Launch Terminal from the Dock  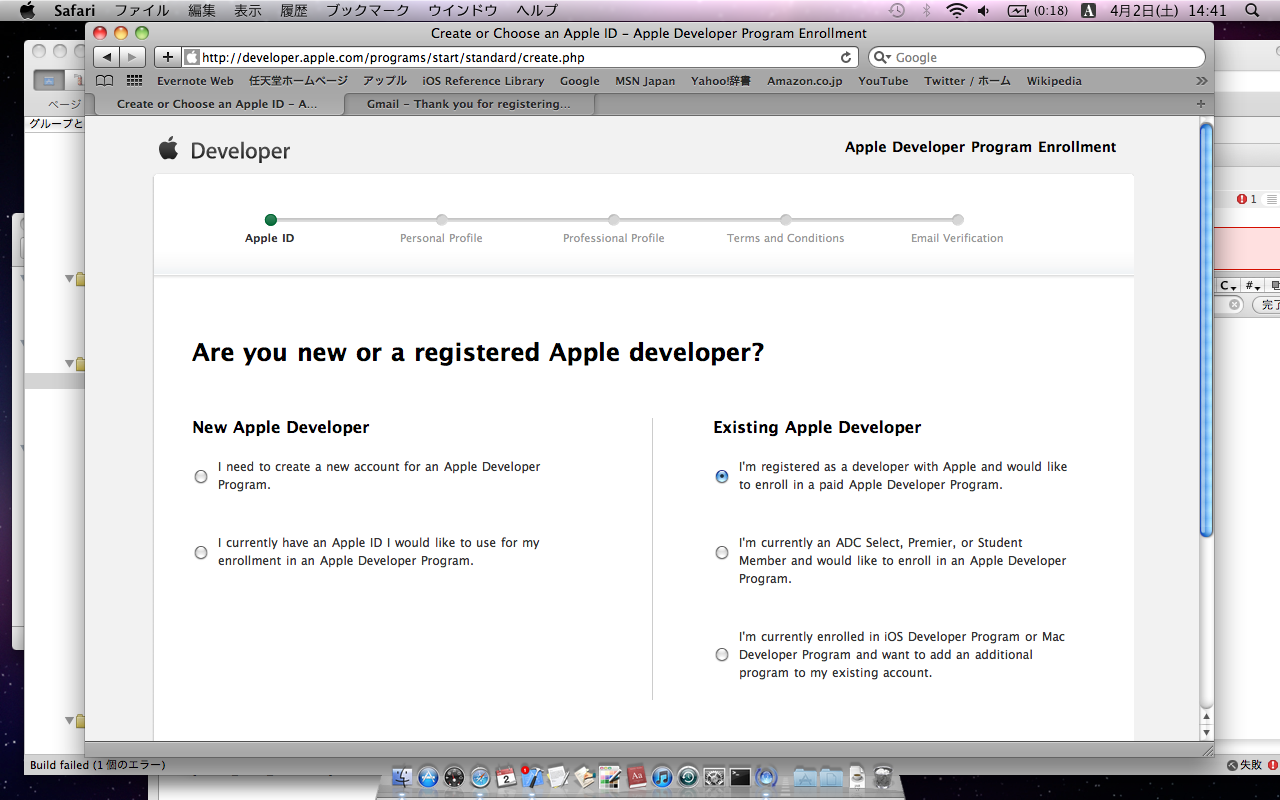[x=740, y=777]
